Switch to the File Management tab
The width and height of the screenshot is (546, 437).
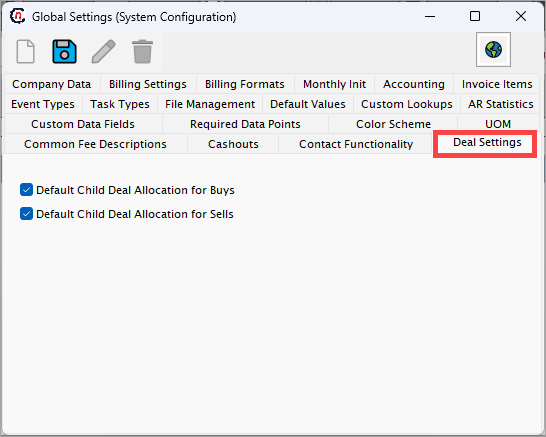click(x=210, y=104)
